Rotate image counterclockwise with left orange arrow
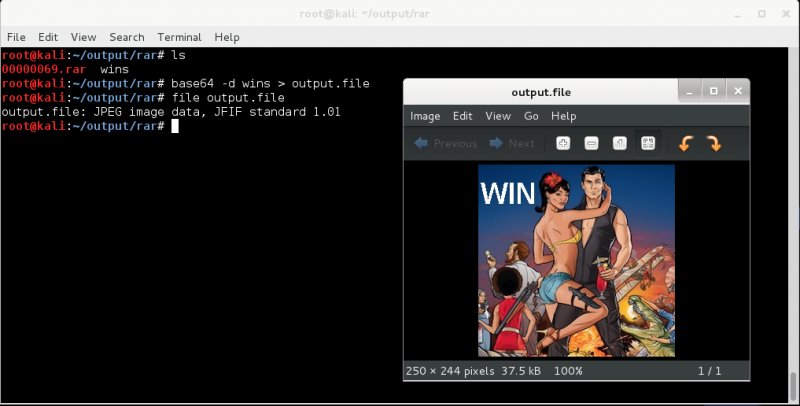The width and height of the screenshot is (800, 406). (686, 143)
